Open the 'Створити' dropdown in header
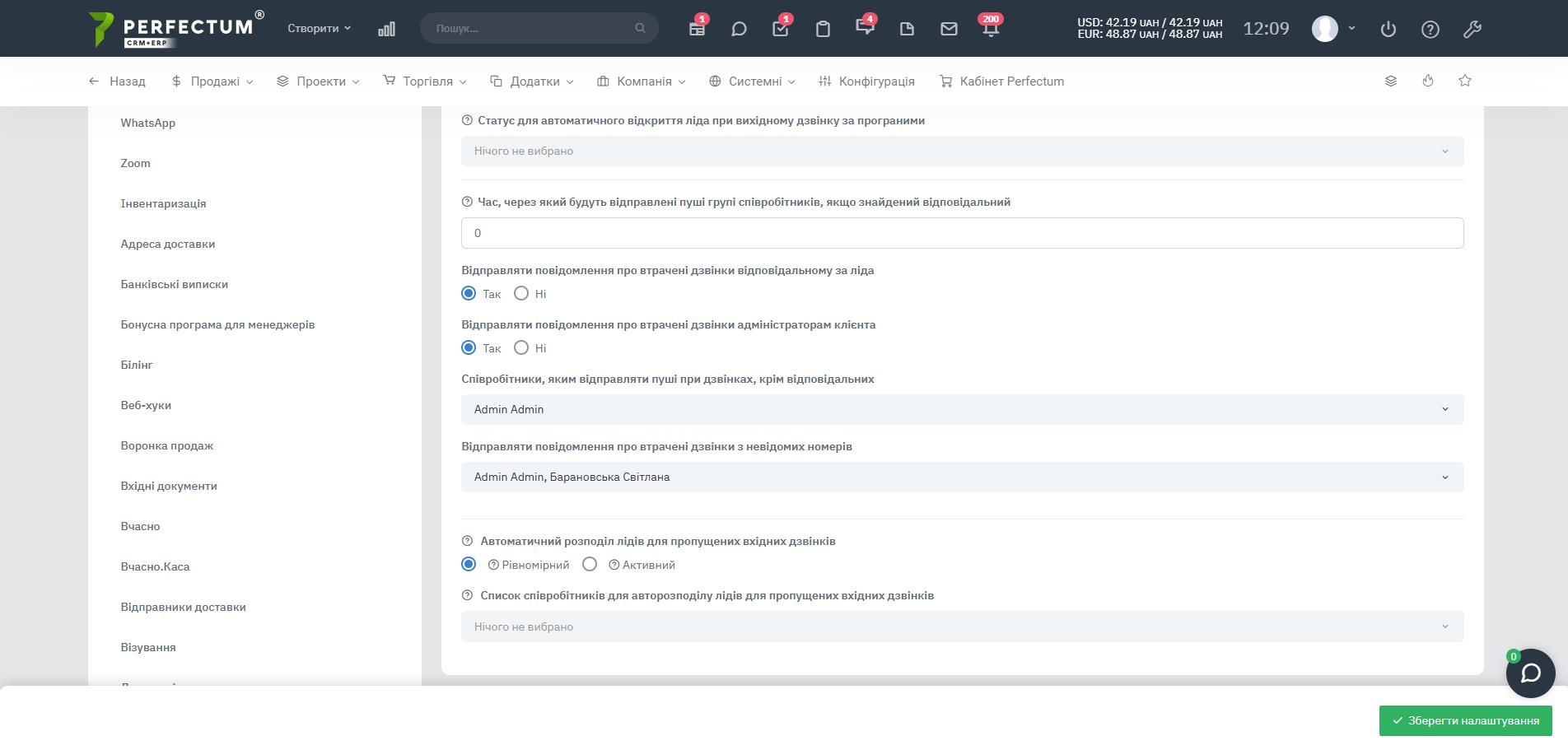This screenshot has height=750, width=1568. (x=319, y=28)
